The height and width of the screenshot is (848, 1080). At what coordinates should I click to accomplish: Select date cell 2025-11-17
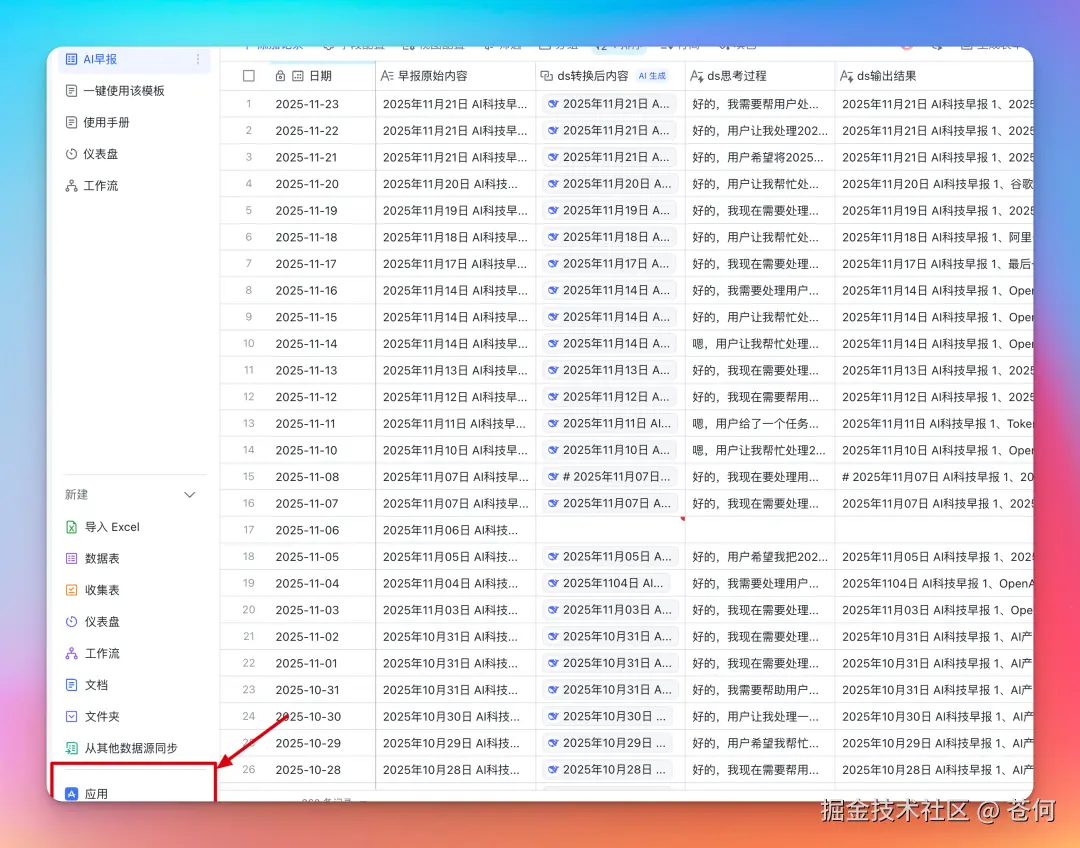point(307,264)
